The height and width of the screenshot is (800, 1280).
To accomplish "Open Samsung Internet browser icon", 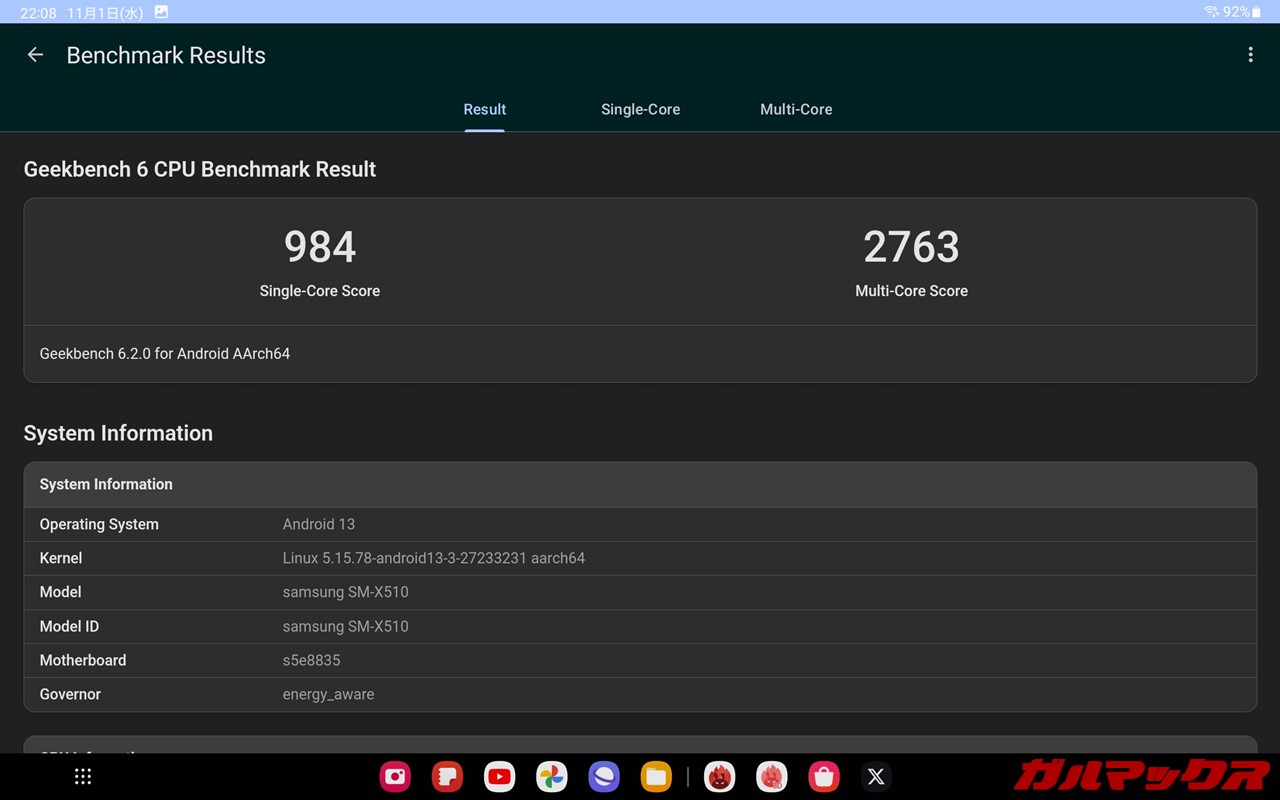I will (x=603, y=777).
